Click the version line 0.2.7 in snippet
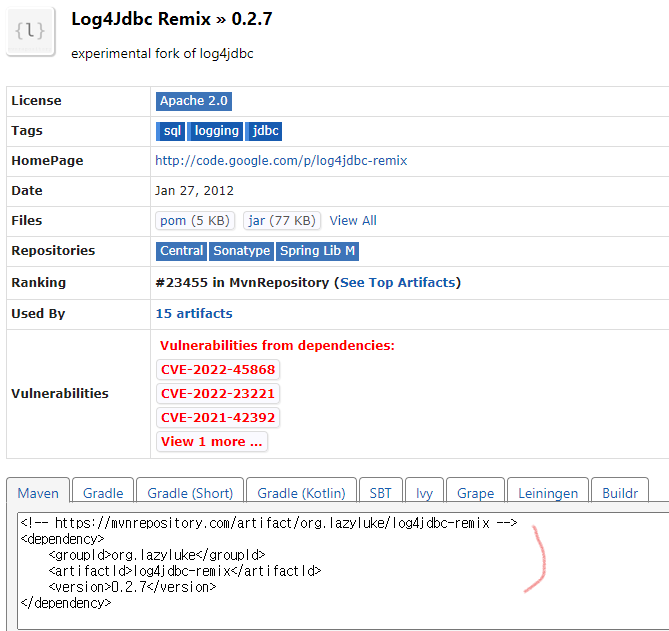669x631 pixels. [132, 587]
